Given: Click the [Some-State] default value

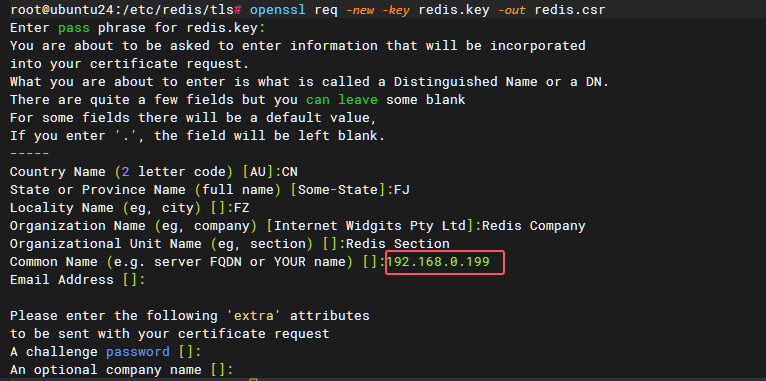Looking at the screenshot, I should [338, 190].
